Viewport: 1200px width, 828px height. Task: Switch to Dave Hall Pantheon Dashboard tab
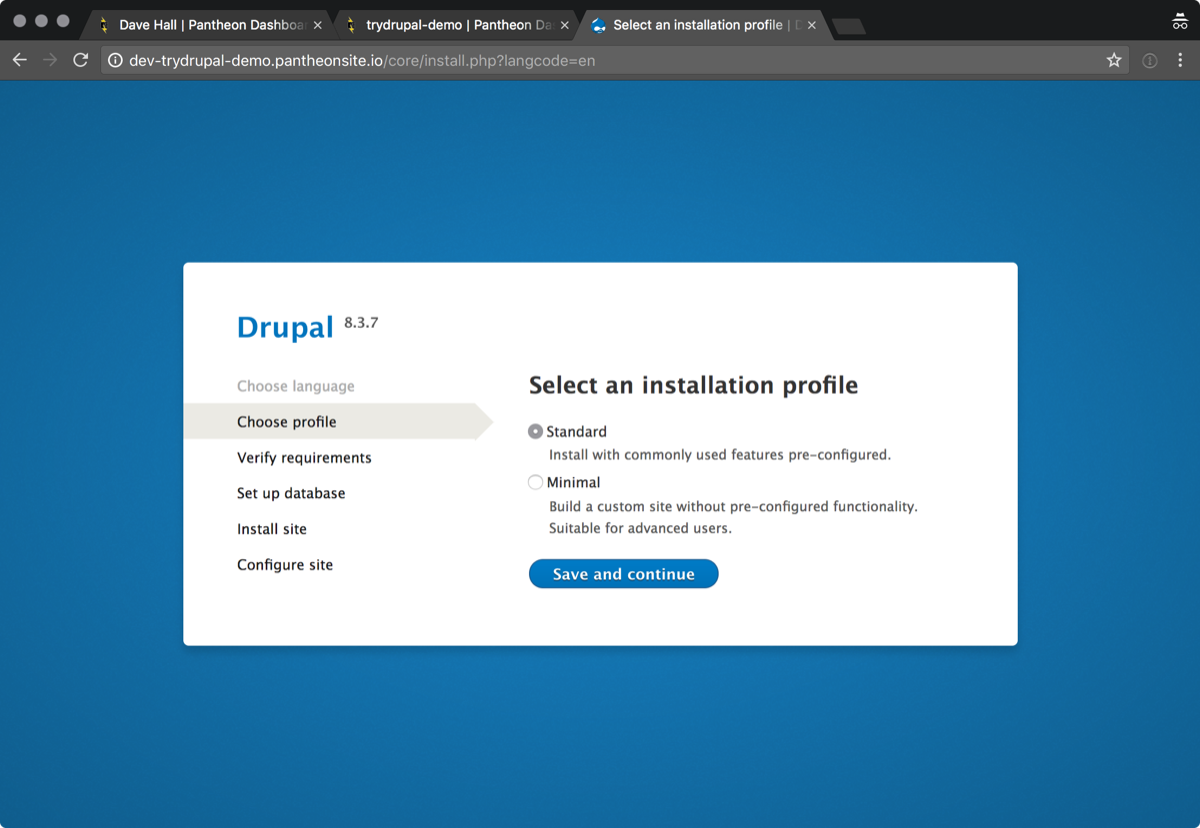point(208,25)
